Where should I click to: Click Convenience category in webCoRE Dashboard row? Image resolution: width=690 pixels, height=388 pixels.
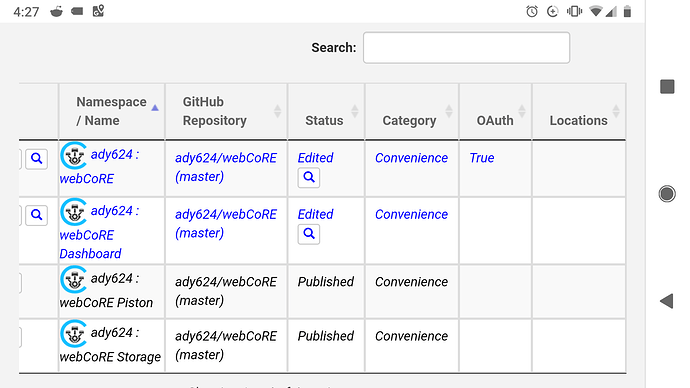click(x=411, y=214)
